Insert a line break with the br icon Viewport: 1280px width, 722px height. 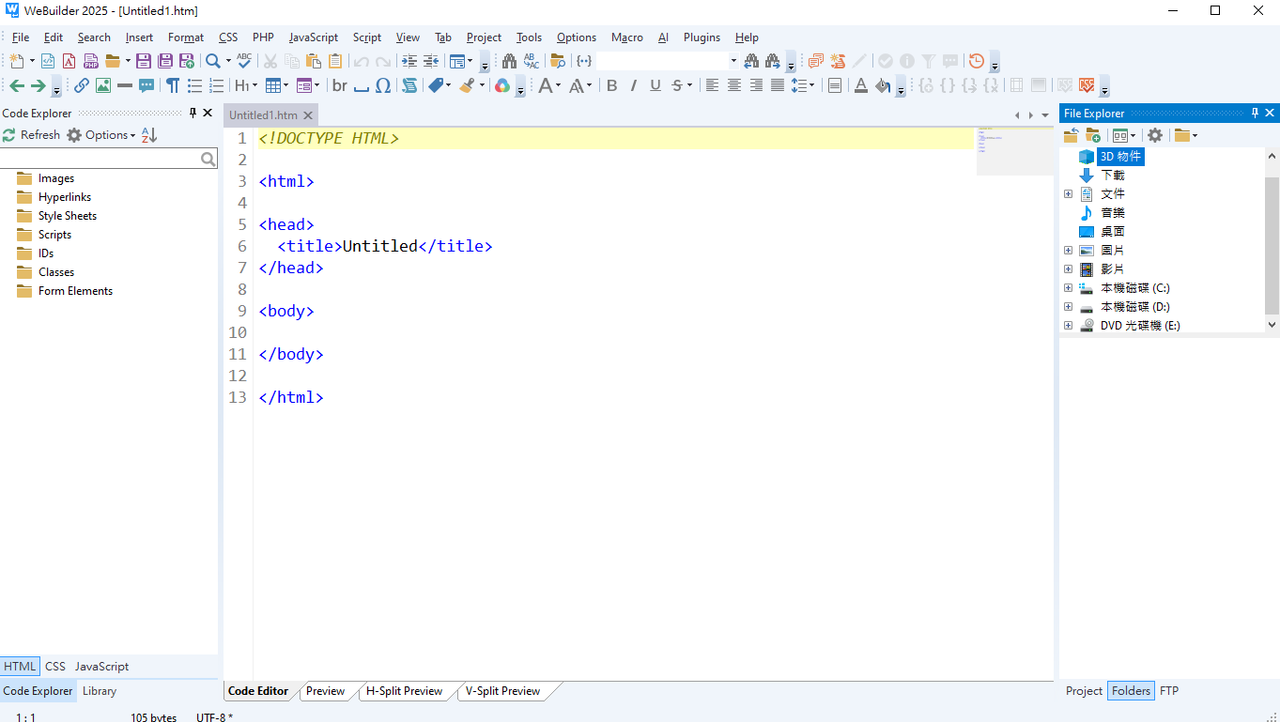point(340,86)
